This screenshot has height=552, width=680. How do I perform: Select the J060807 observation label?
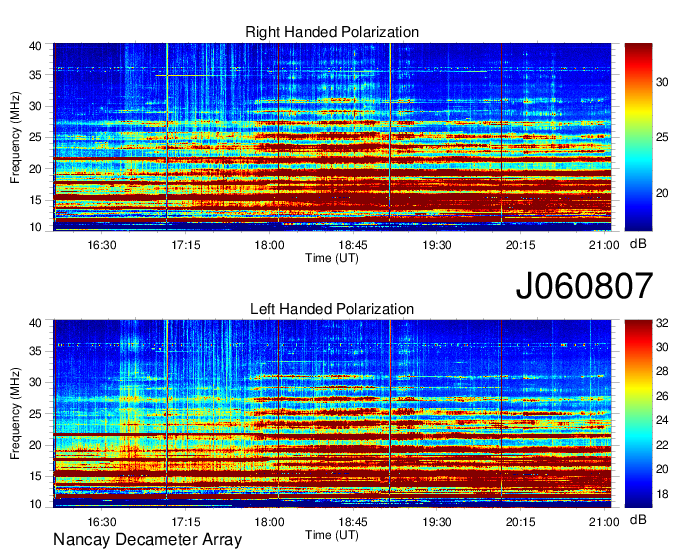tap(584, 286)
